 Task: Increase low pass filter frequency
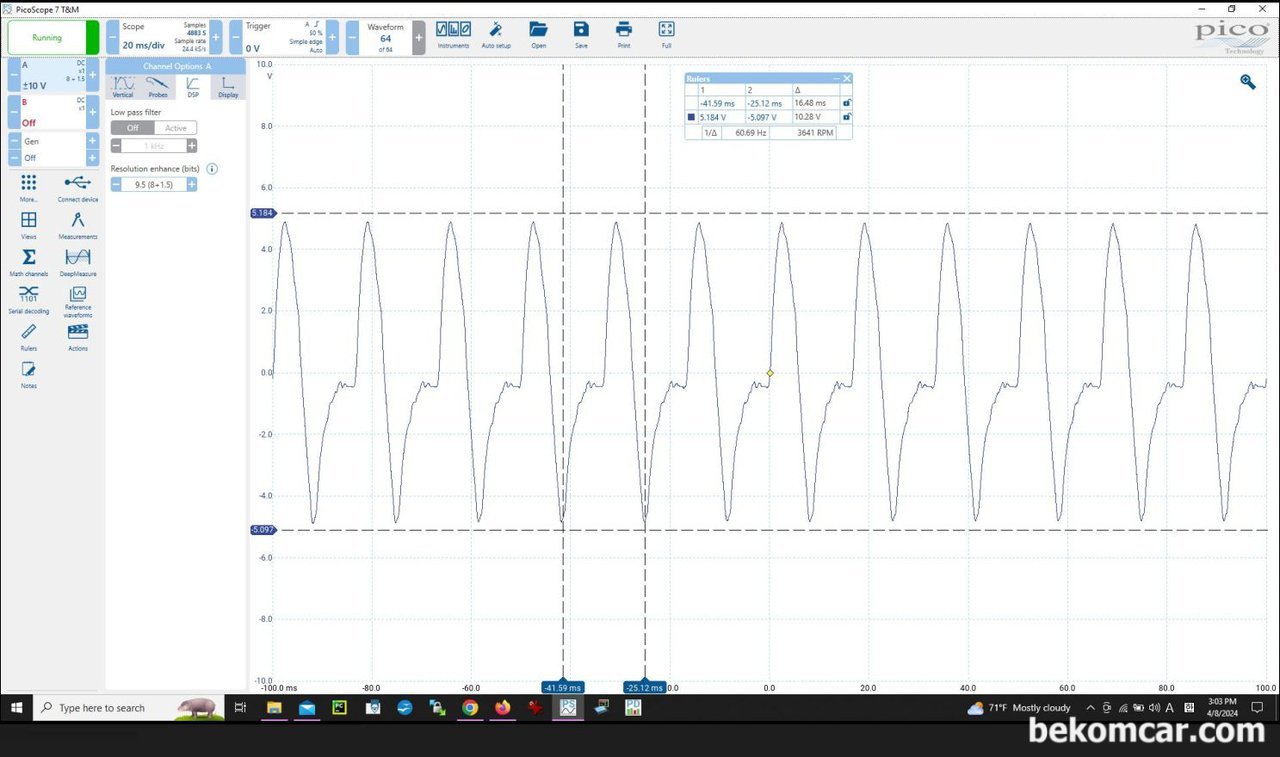click(192, 146)
